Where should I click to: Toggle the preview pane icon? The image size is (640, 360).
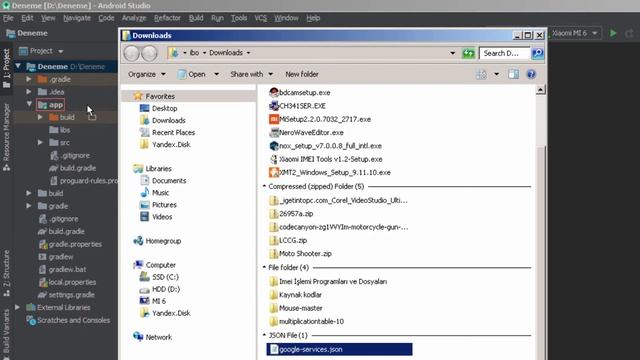(x=513, y=74)
